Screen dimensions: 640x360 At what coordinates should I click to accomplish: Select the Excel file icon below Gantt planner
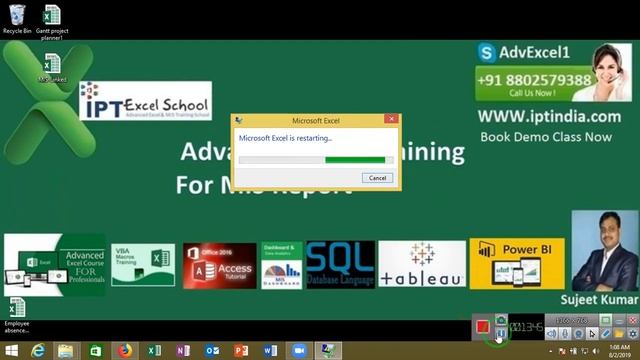52,67
